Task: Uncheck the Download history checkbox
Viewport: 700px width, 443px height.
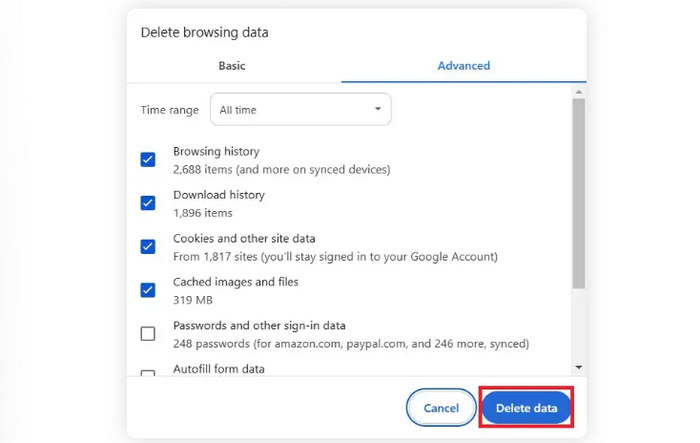Action: [x=148, y=203]
